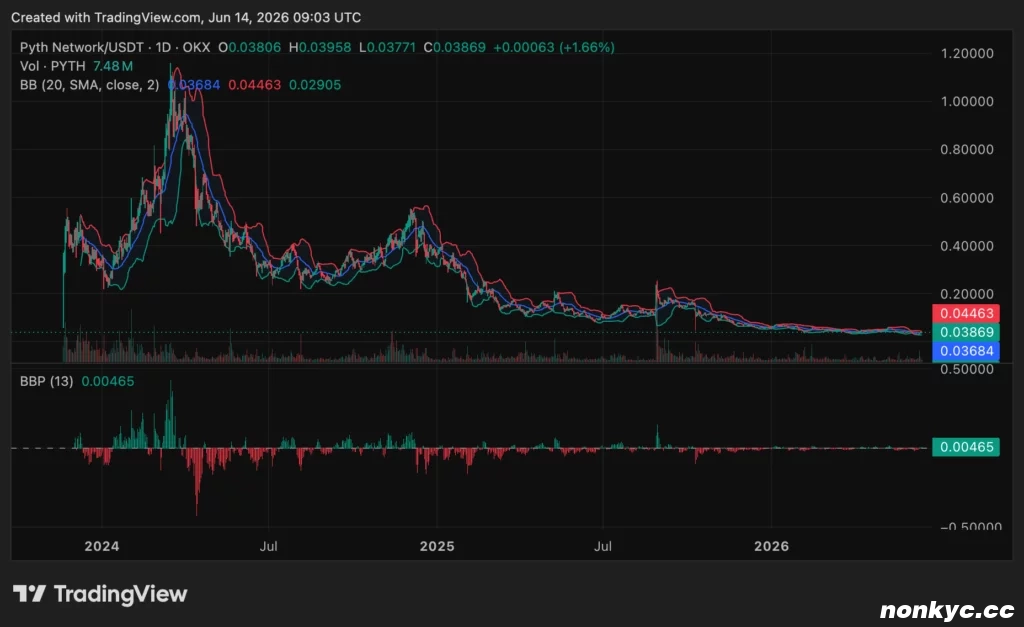
Task: Click the green 0.00465 BBP axis tag
Action: coord(965,447)
